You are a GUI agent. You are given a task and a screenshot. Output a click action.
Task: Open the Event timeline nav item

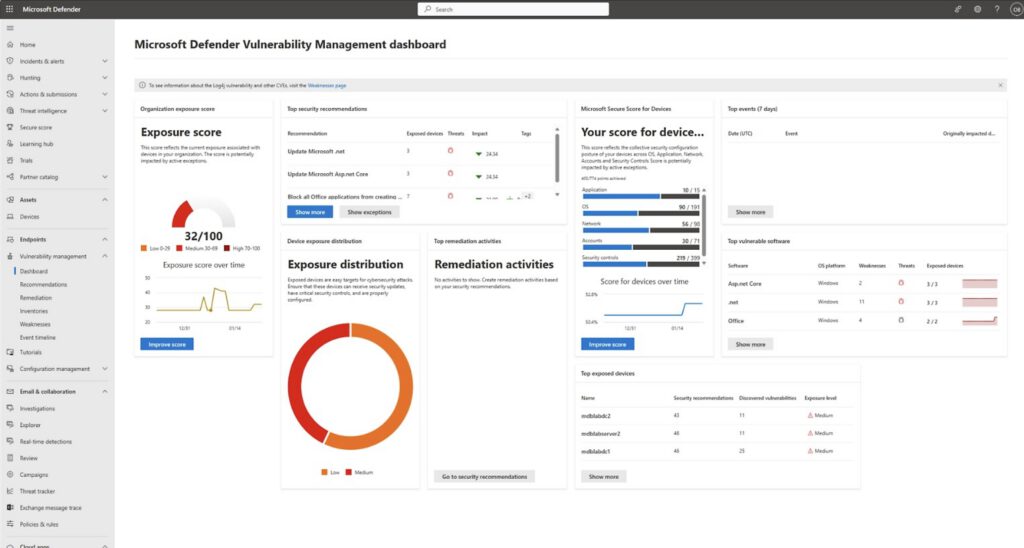point(37,338)
